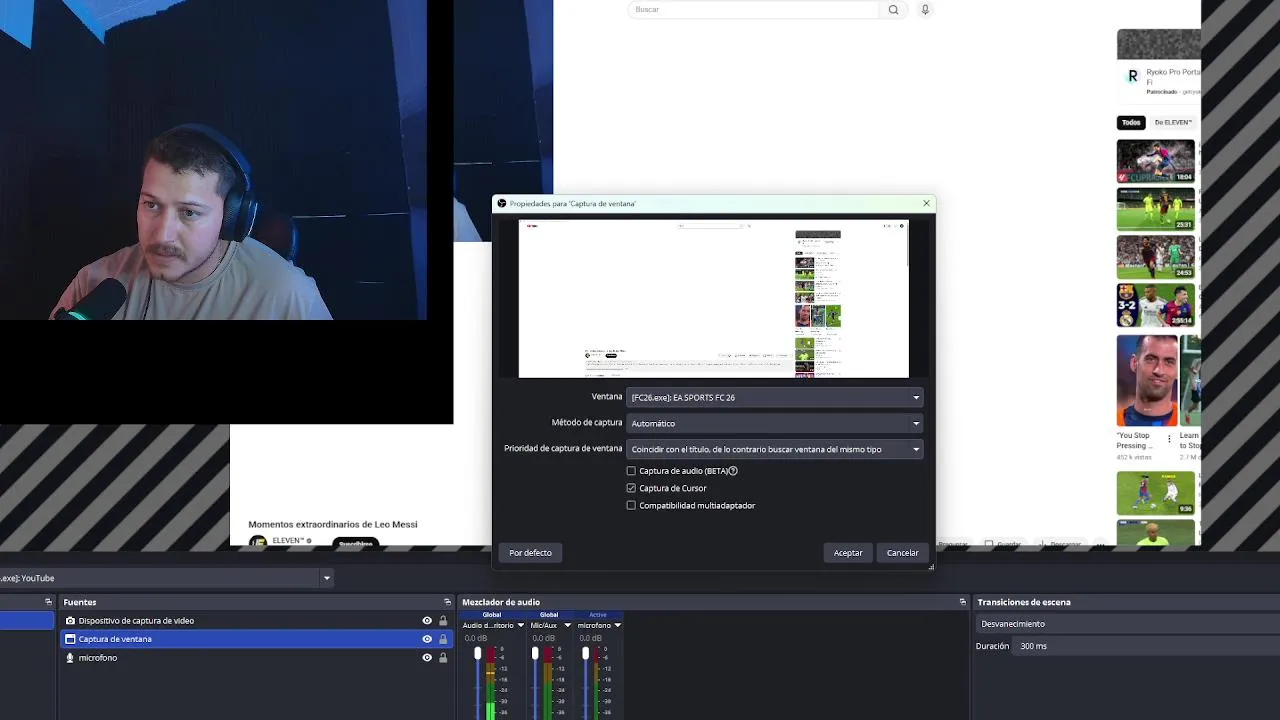Image resolution: width=1280 pixels, height=720 pixels.
Task: Undock the Mezclador de audio panel
Action: coord(962,602)
